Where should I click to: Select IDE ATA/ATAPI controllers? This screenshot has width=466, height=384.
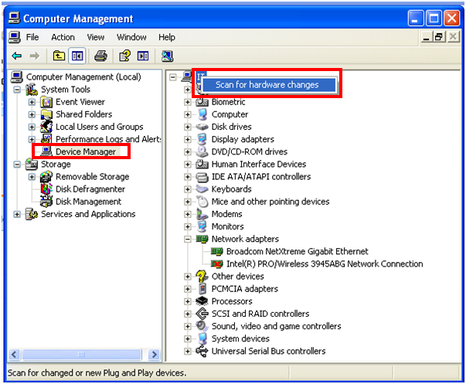pos(261,177)
